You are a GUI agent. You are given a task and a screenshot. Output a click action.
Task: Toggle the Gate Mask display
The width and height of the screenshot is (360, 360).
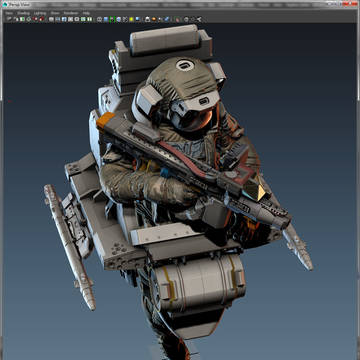[x=70, y=19]
